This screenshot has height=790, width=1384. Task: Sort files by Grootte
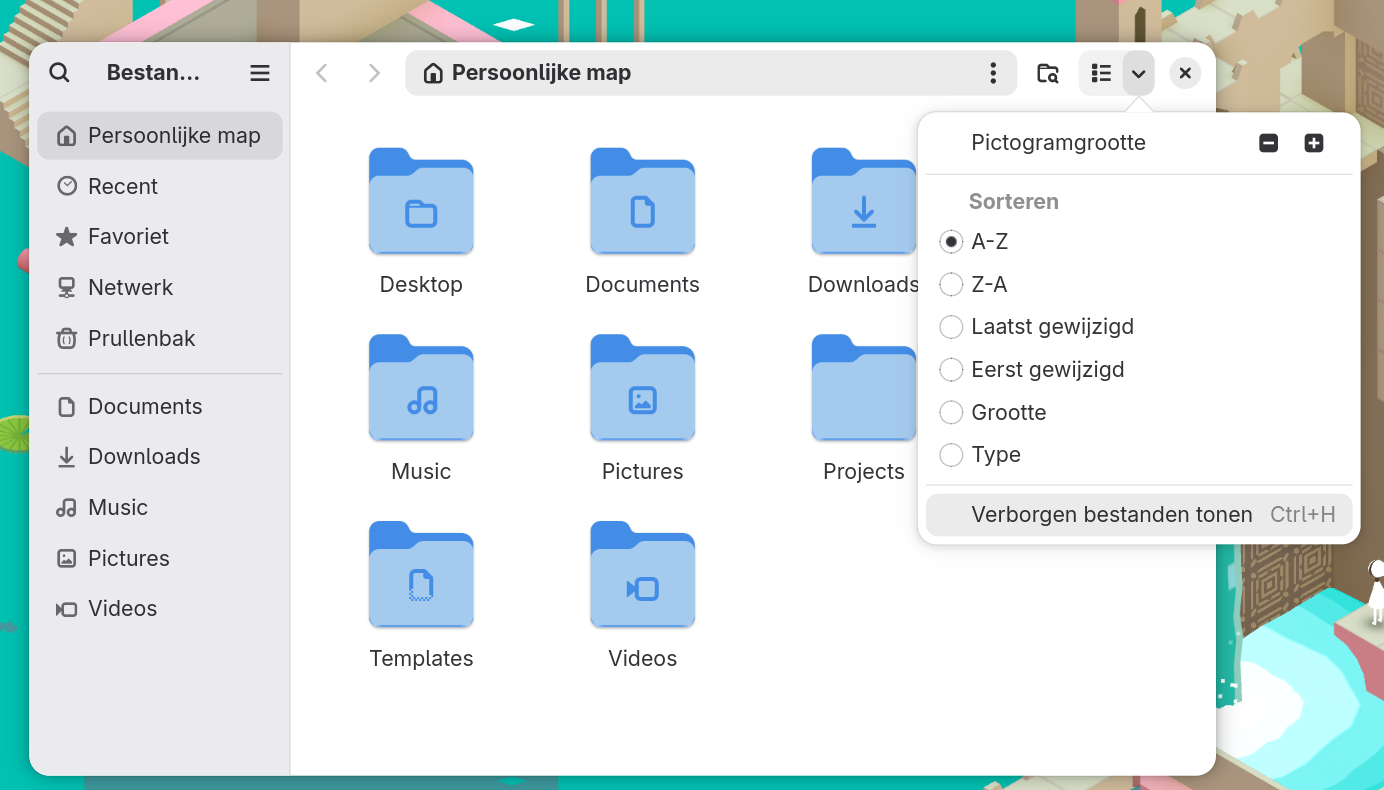click(x=951, y=412)
